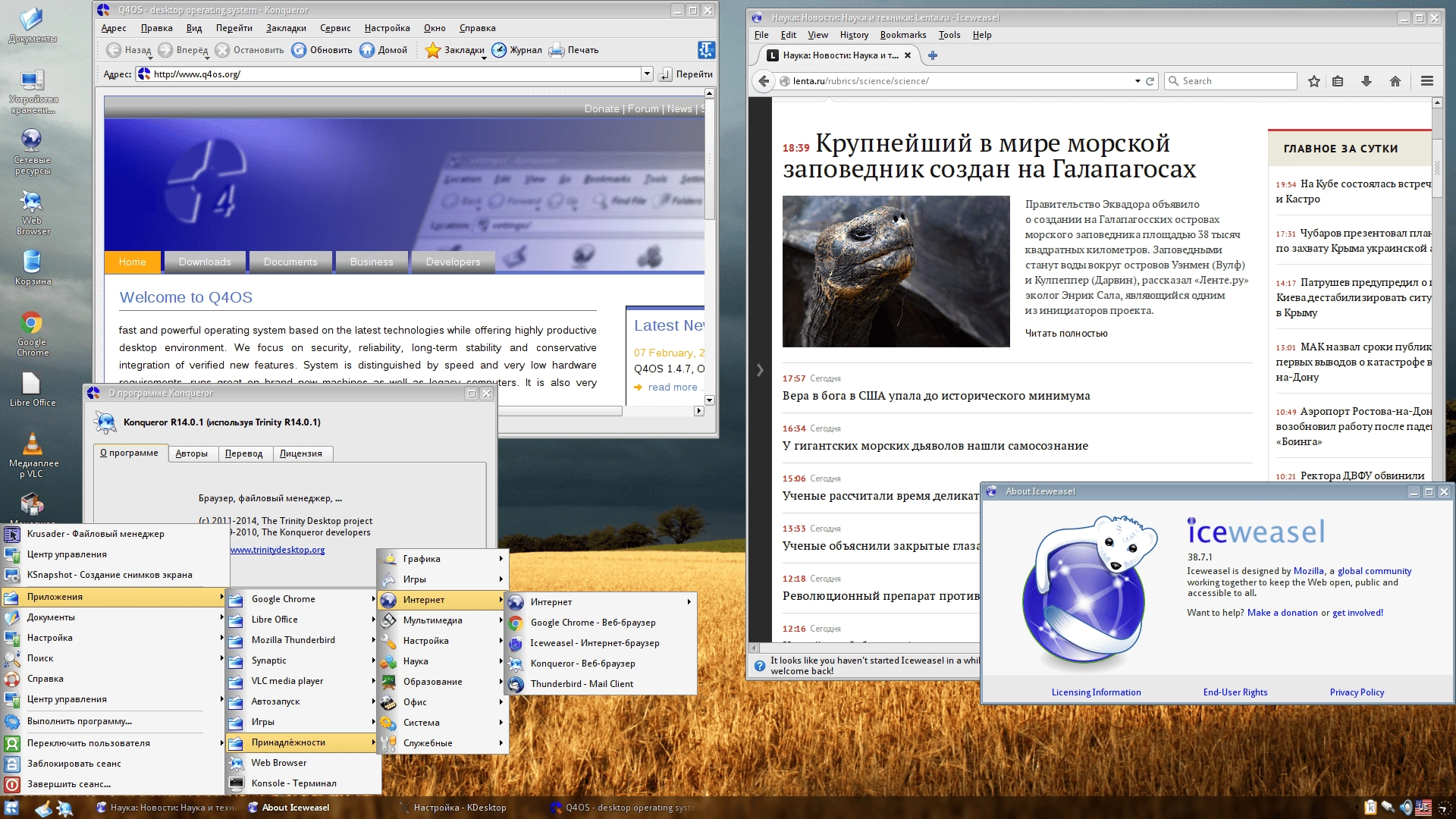Click Licensing Information link in About Iceweasel

click(x=1096, y=692)
